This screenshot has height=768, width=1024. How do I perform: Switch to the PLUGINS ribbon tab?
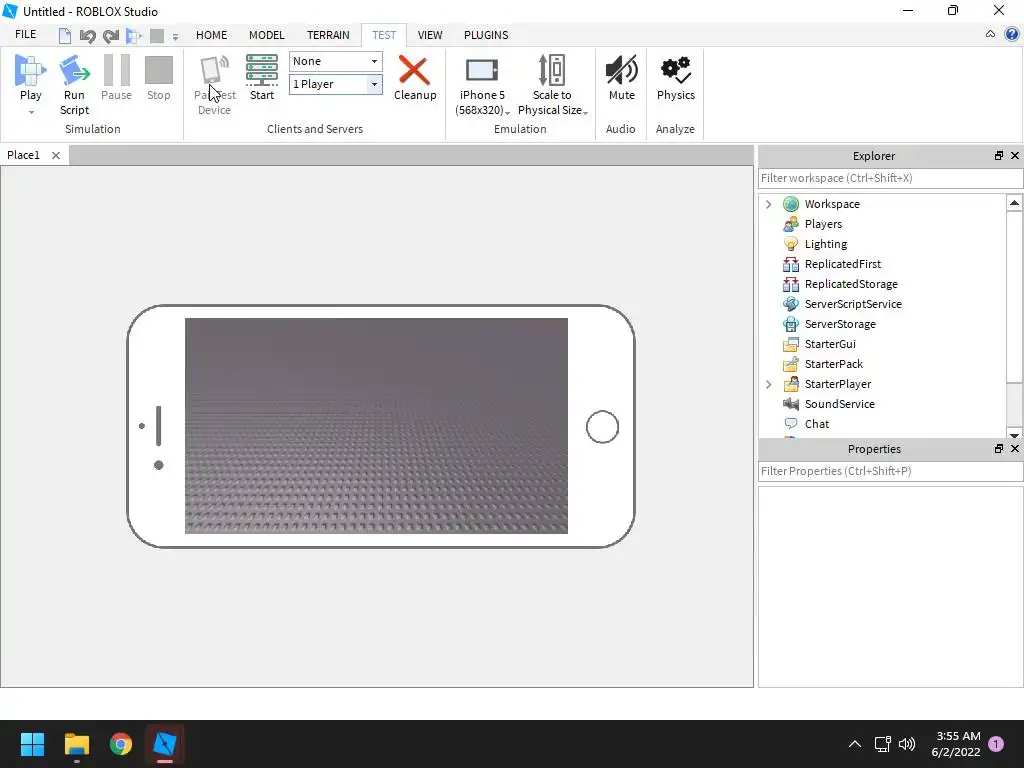(x=486, y=35)
